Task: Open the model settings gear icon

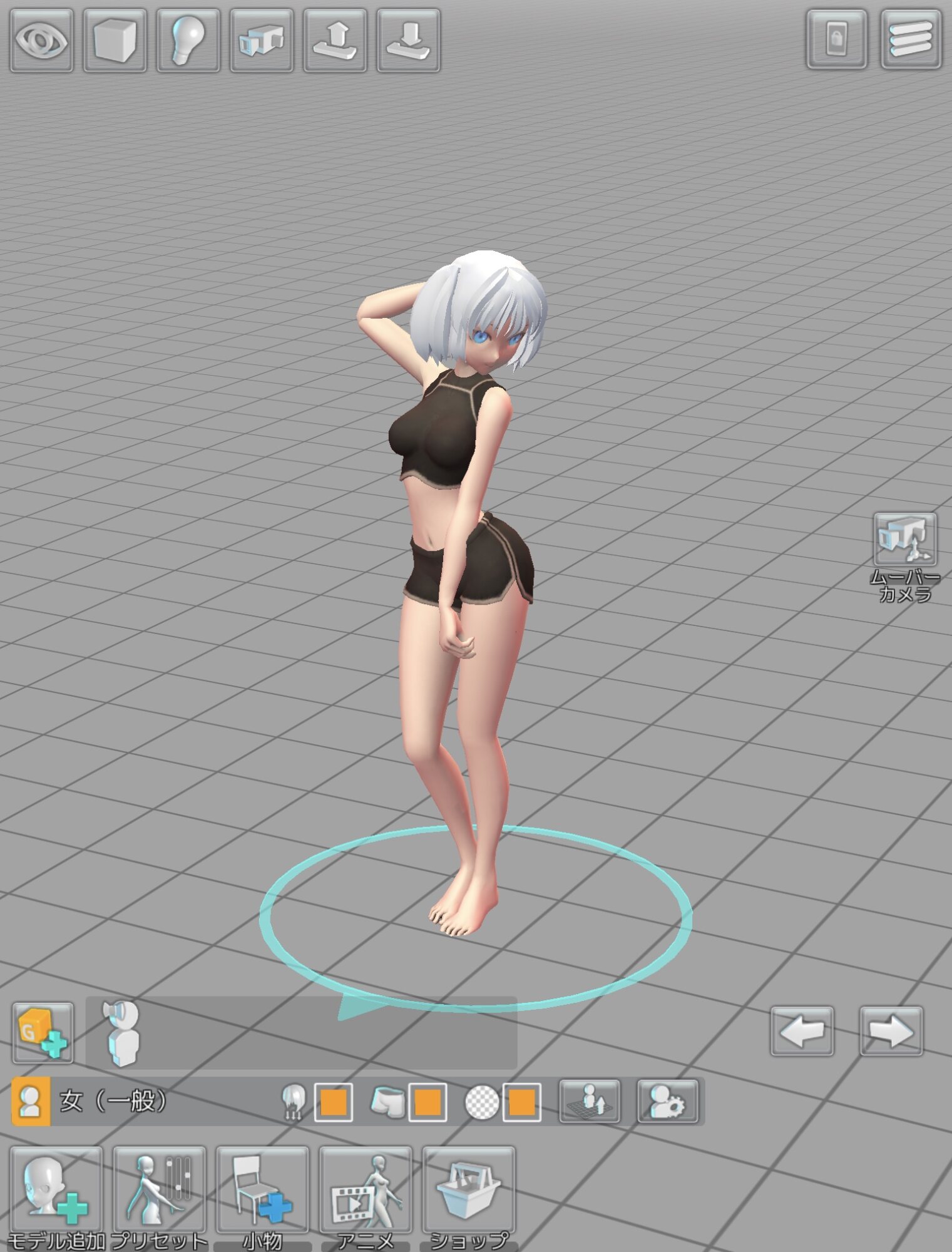Action: point(667,1101)
